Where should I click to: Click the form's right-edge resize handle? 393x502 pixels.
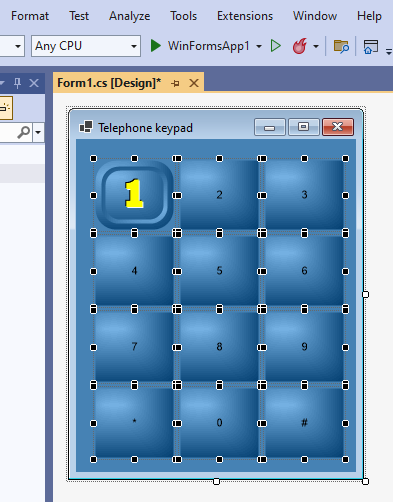click(365, 294)
